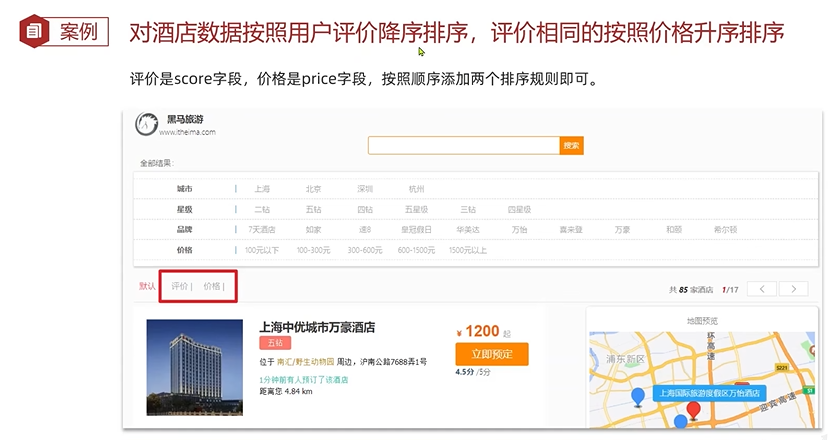Filter city by 杭州
This screenshot has width=832, height=440.
tap(416, 189)
